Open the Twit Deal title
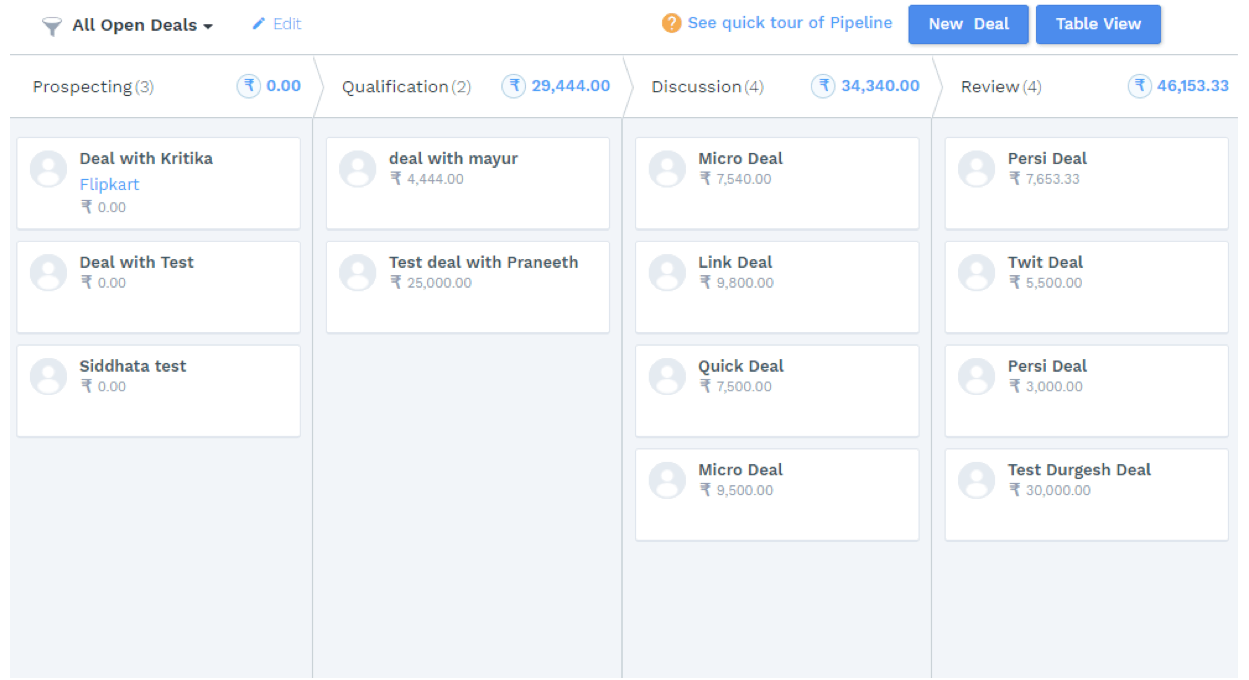This screenshot has width=1249, height=680. pos(1045,262)
